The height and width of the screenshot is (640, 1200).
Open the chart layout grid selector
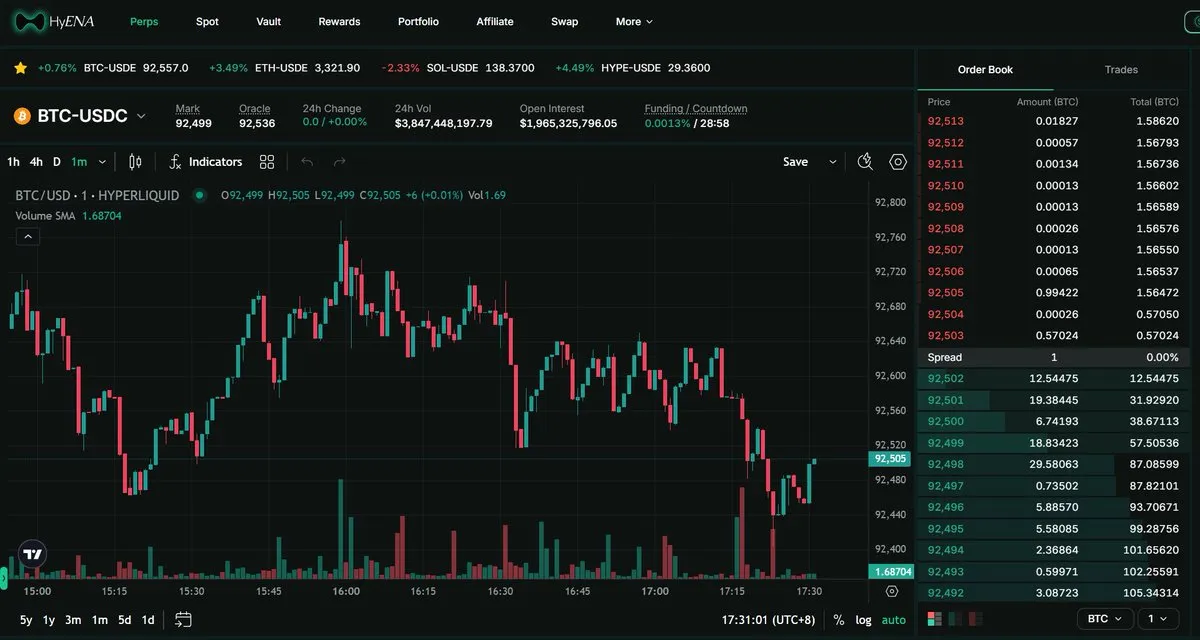click(267, 162)
